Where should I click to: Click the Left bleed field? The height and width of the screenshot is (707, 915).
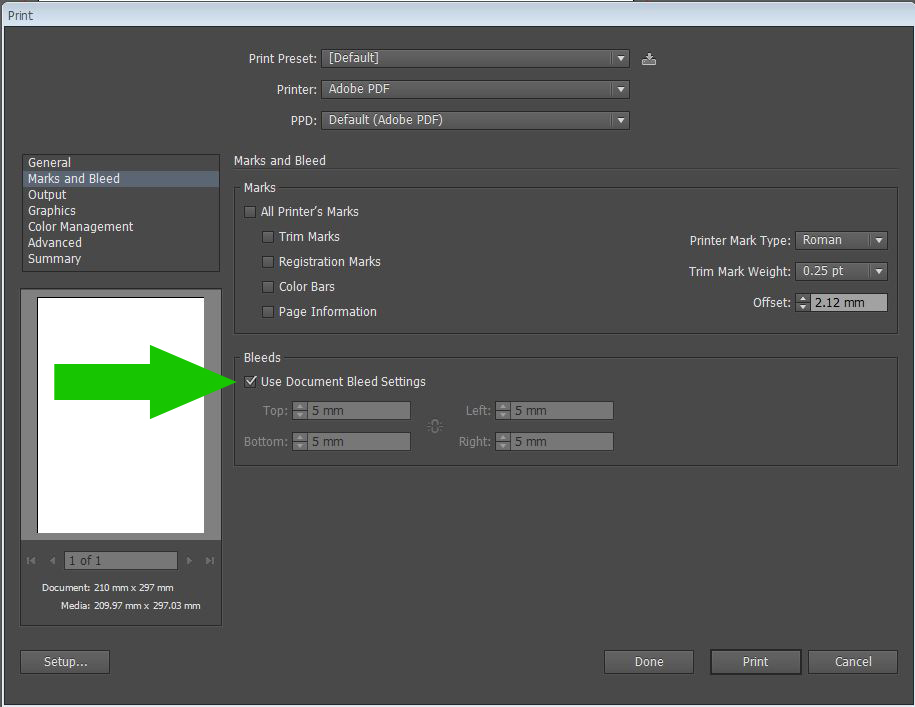point(562,411)
